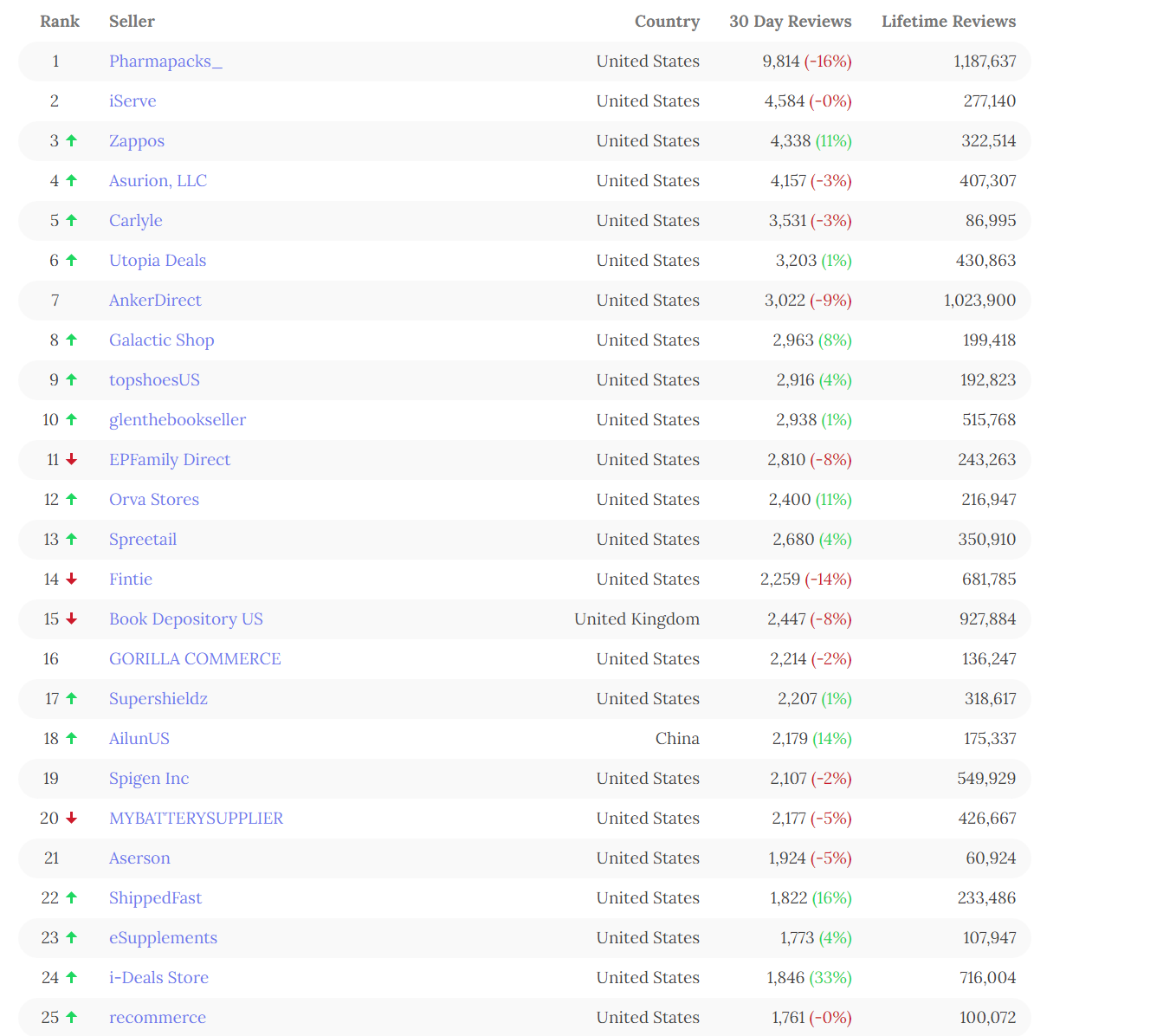1176x1036 pixels.
Task: Click the 9,814 (-16%) reviews cell
Action: 807,62
